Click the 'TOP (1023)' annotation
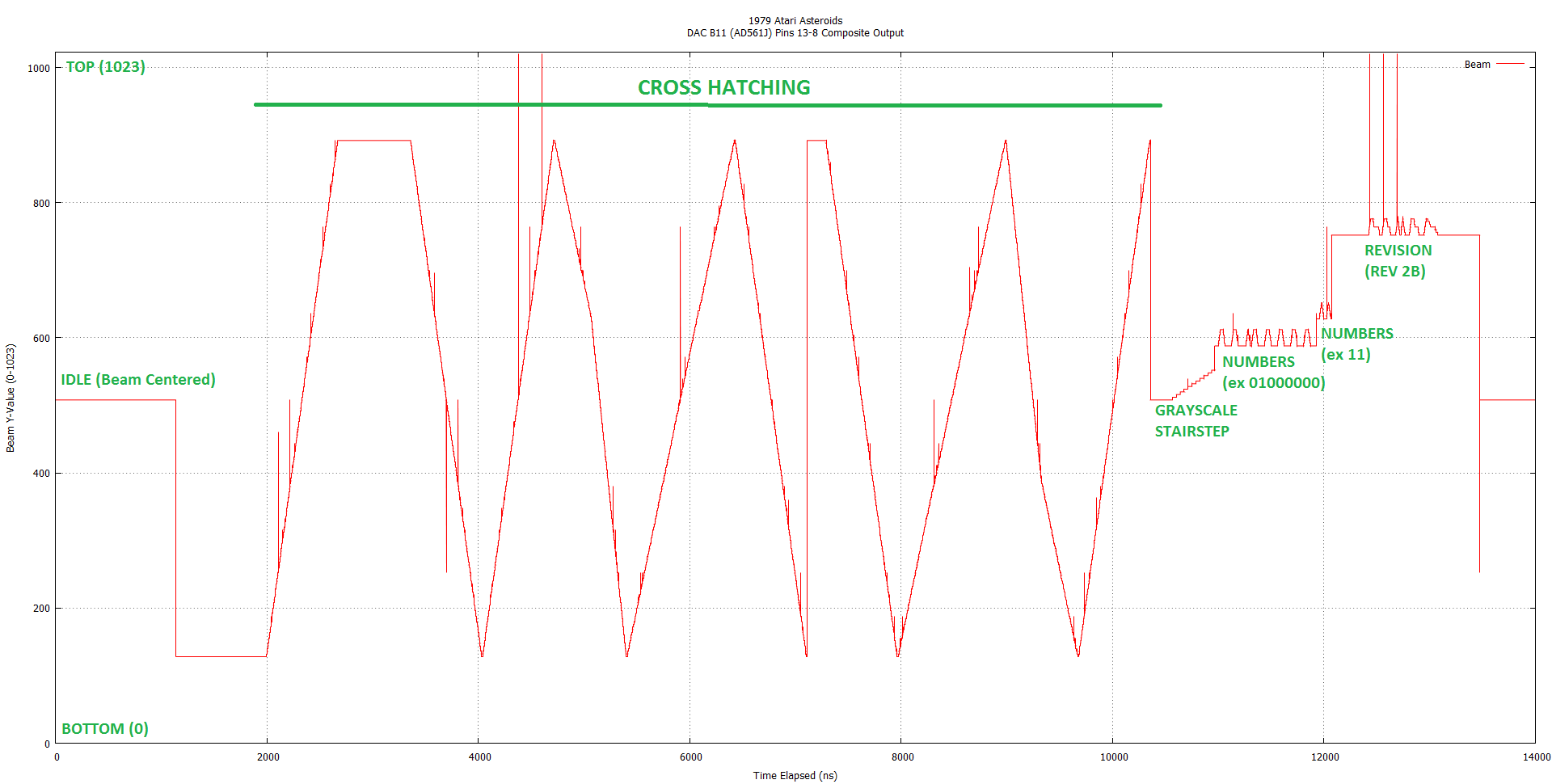This screenshot has height=784, width=1552. [105, 67]
